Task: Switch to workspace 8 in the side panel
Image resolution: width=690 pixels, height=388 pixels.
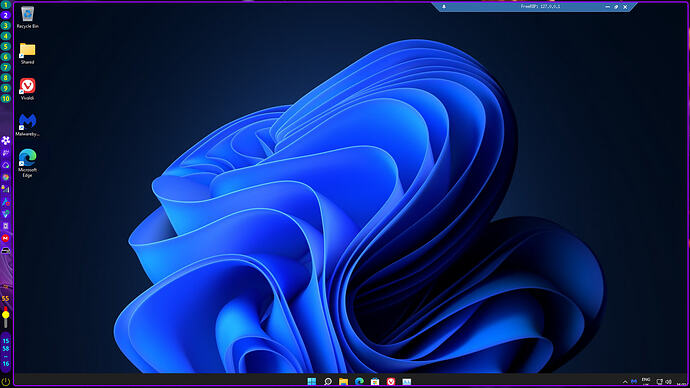Action: pyautogui.click(x=6, y=78)
